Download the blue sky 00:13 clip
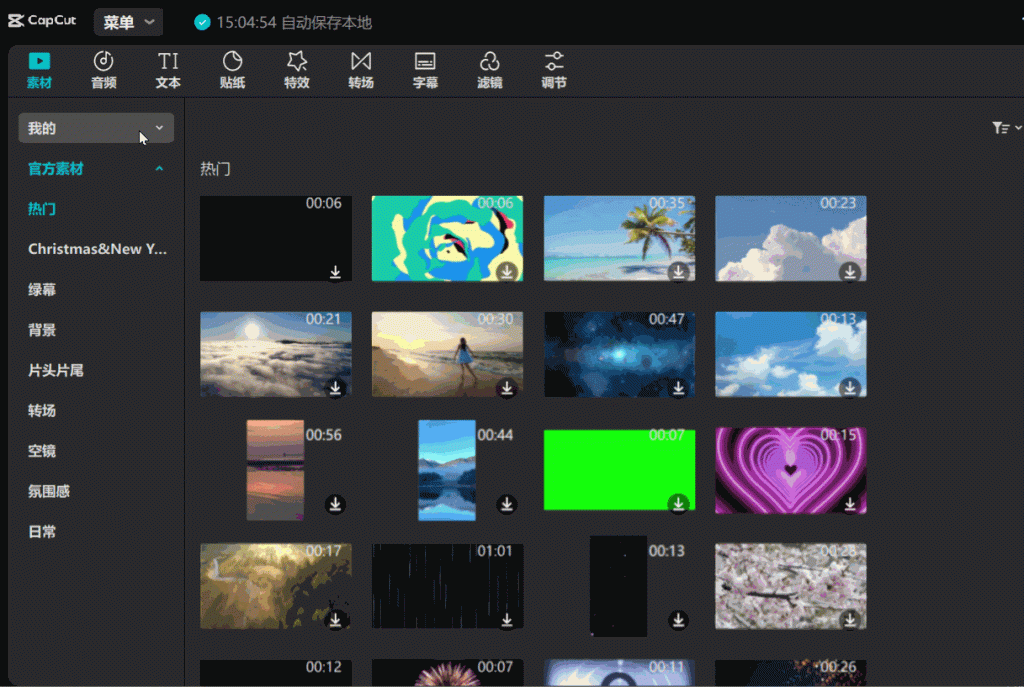 click(x=850, y=388)
